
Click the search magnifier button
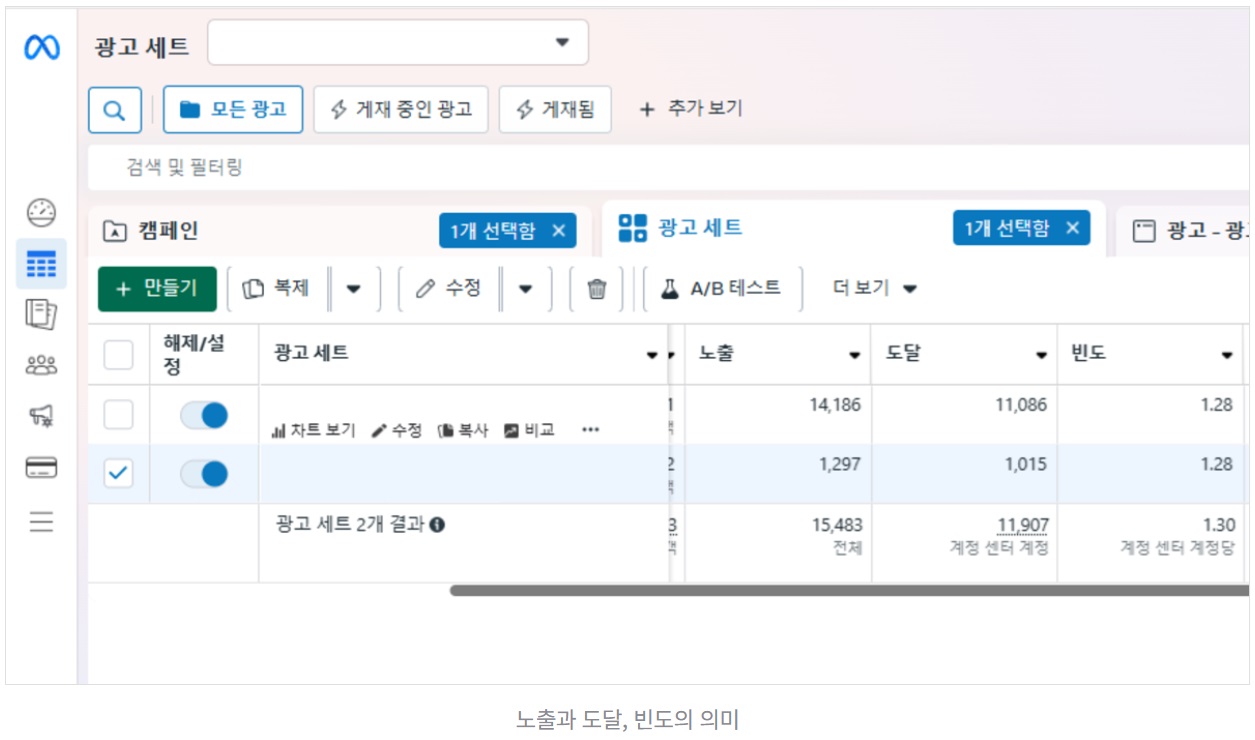115,110
